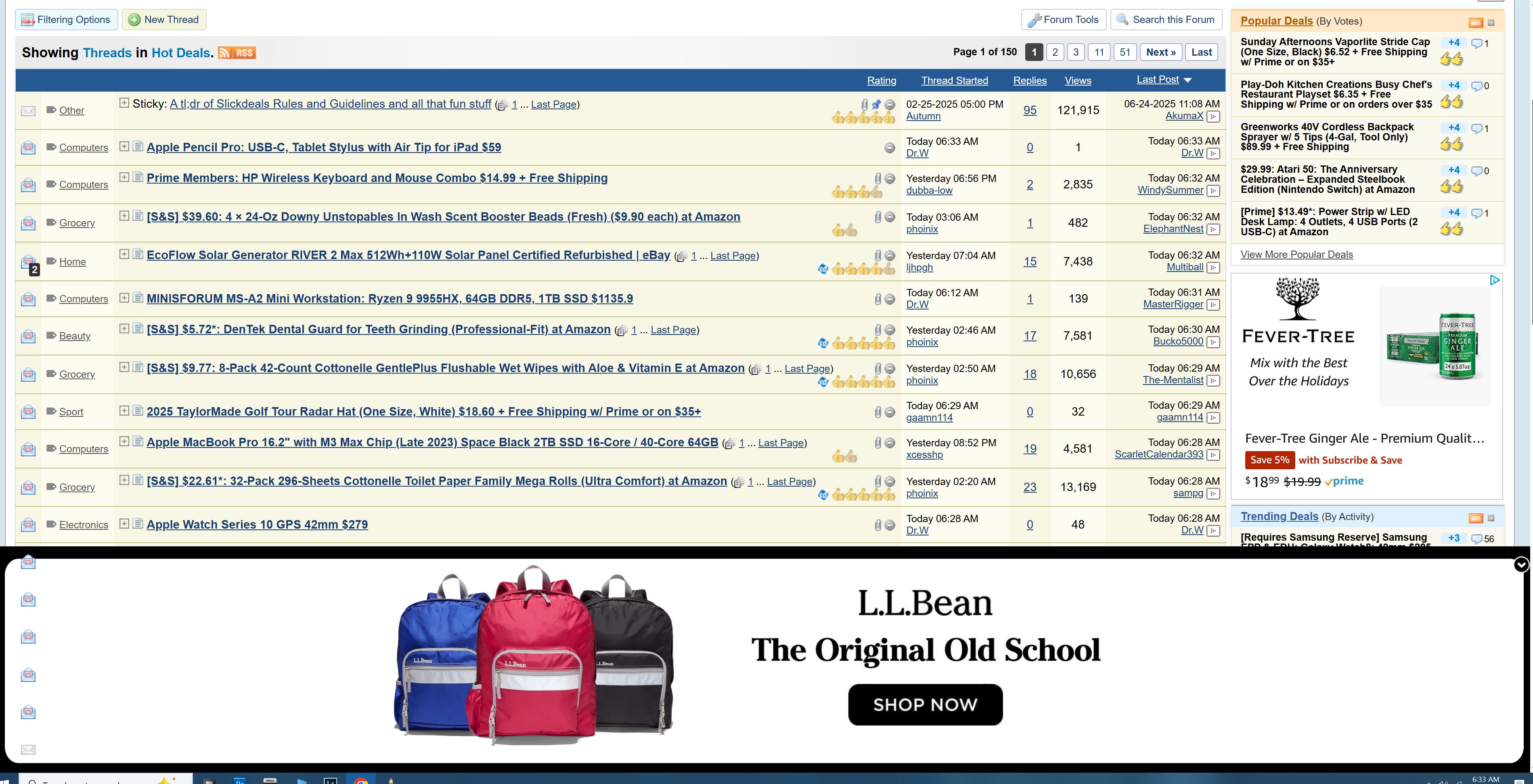Click the L.L.Bean backpacks image
This screenshot has width=1533, height=784.
pyautogui.click(x=533, y=654)
